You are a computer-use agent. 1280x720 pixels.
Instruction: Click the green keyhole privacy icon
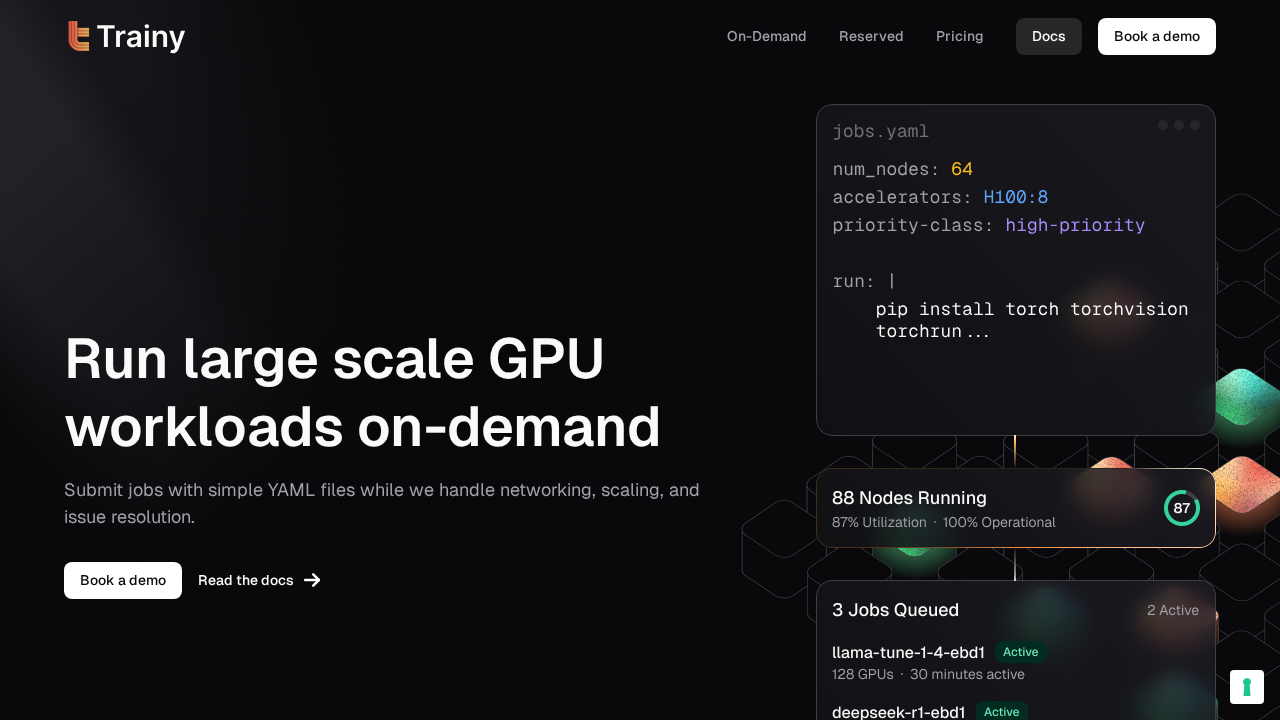pos(1247,687)
